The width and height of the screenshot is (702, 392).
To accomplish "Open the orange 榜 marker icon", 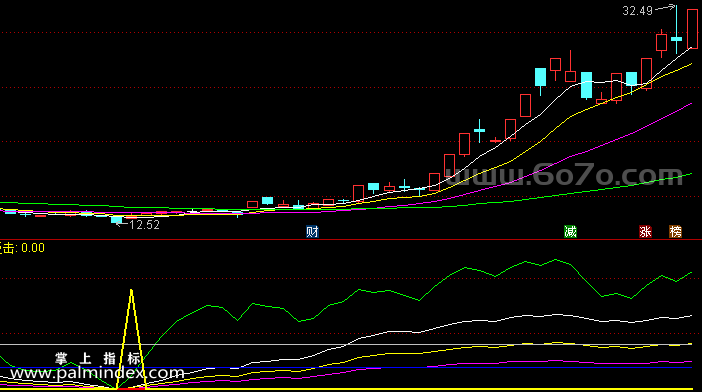I will [x=675, y=232].
